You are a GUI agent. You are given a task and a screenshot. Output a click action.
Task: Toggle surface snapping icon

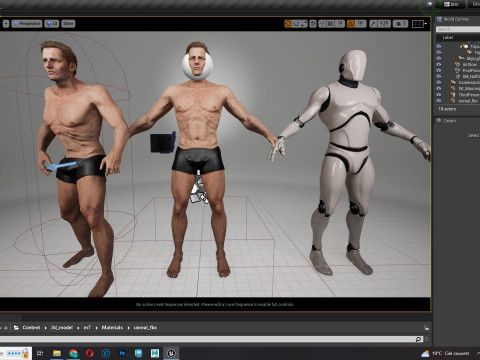tap(322, 24)
